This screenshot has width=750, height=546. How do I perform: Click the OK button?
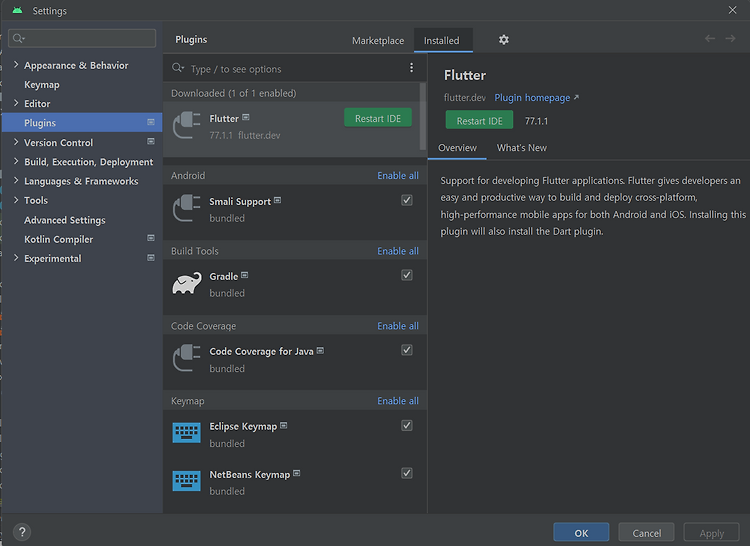point(581,532)
